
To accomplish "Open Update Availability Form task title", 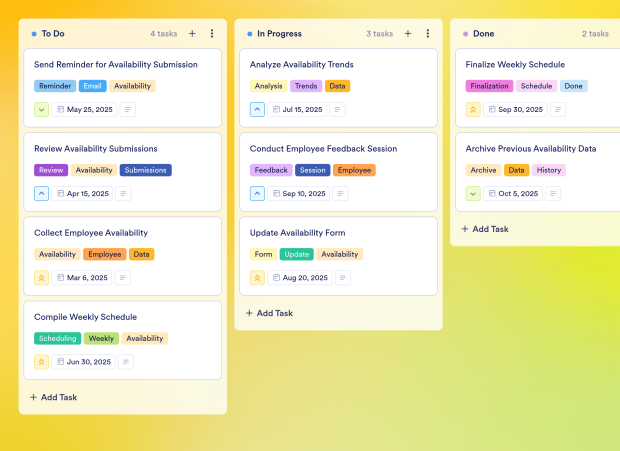I will point(297,233).
